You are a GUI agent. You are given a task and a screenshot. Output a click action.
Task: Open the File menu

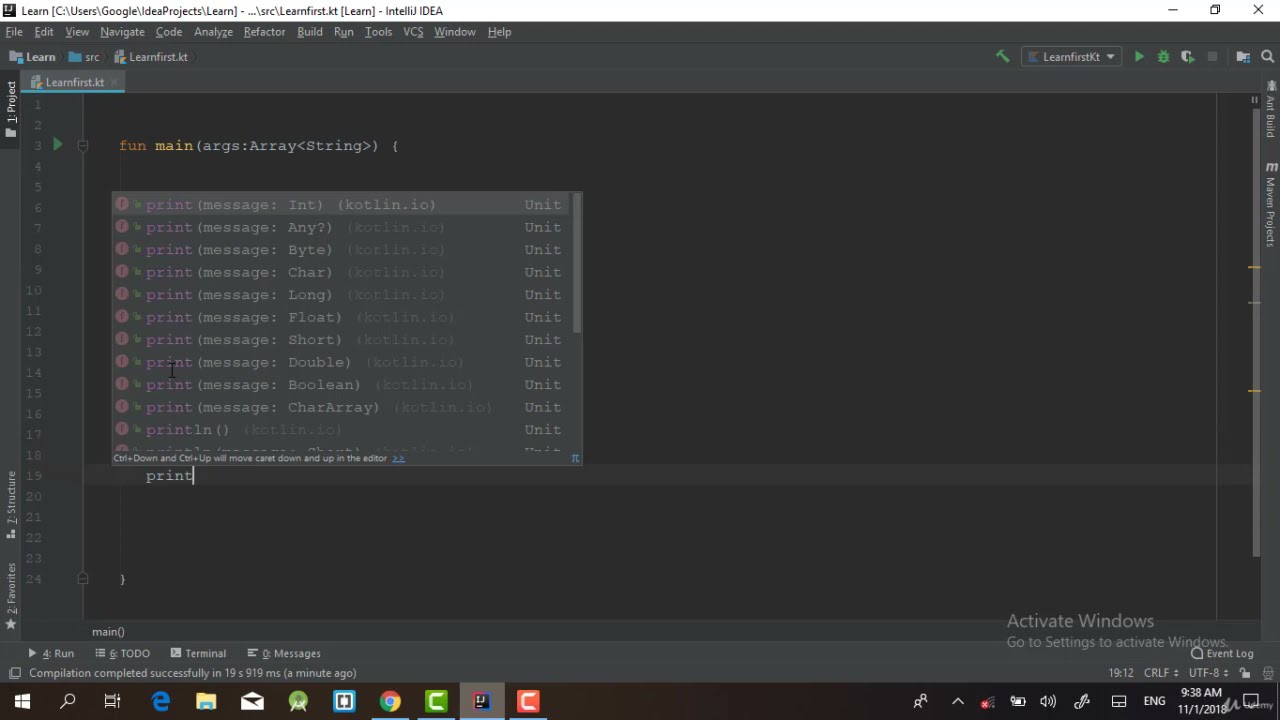[x=14, y=32]
